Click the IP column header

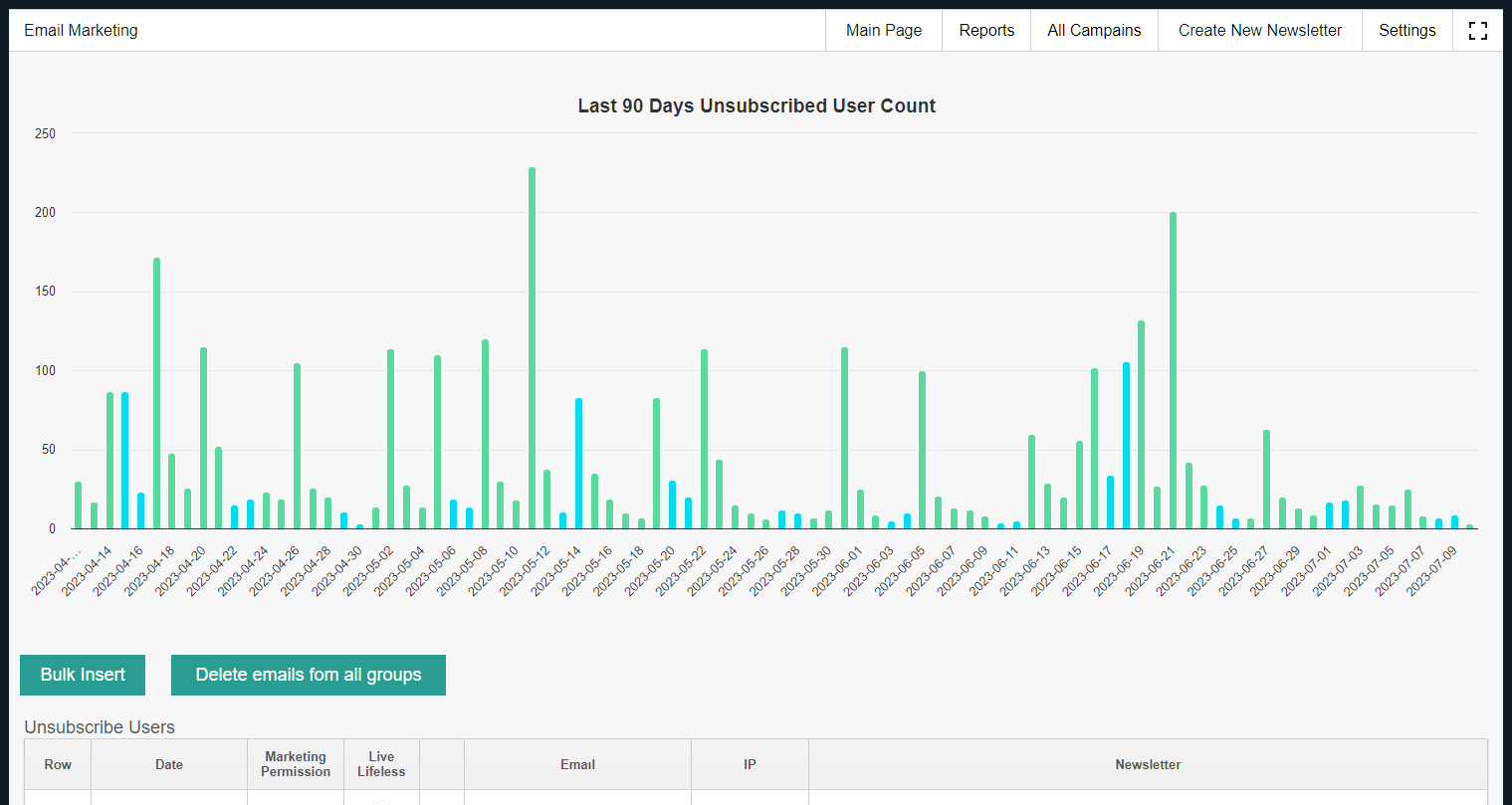tap(750, 764)
